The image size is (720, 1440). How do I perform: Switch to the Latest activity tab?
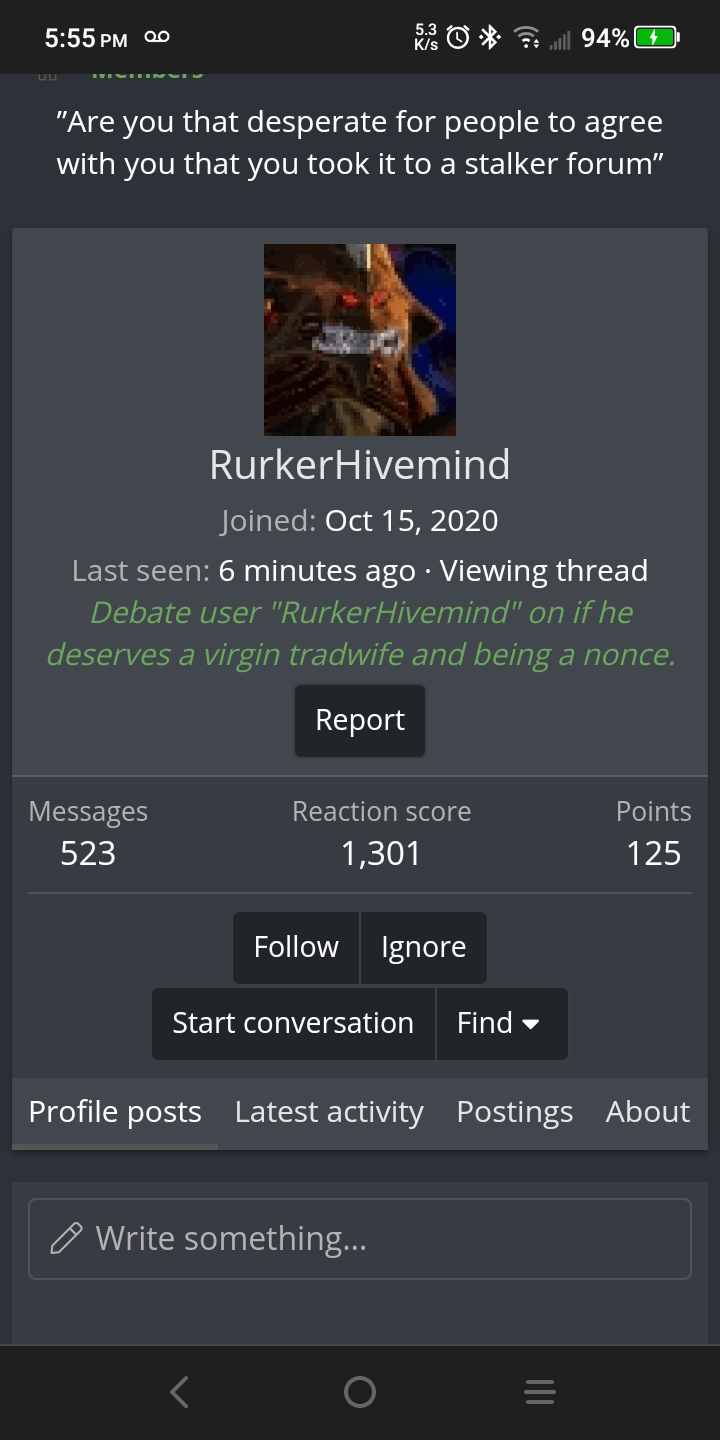[x=329, y=1112]
